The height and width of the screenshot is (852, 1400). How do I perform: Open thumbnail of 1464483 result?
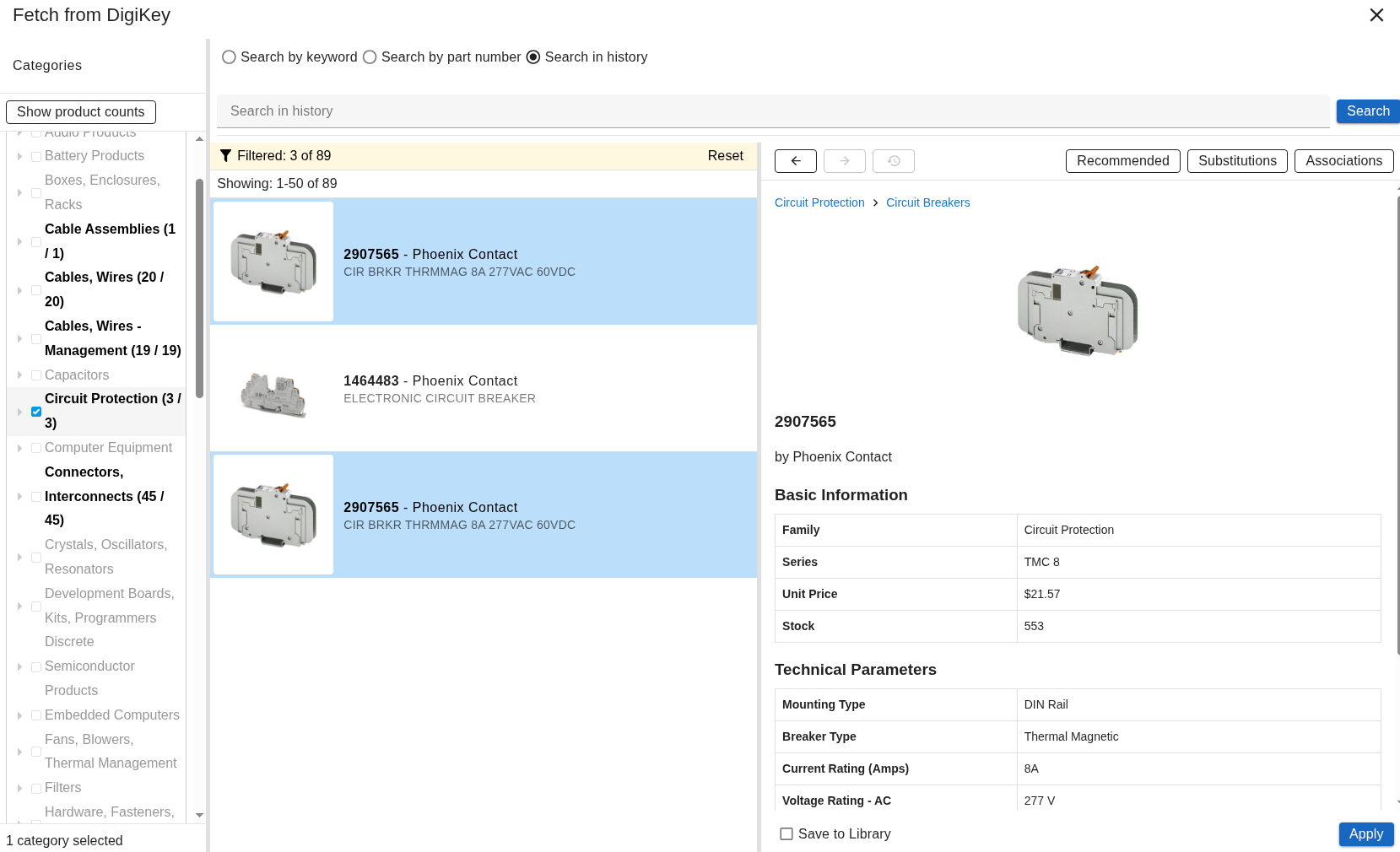pos(273,388)
